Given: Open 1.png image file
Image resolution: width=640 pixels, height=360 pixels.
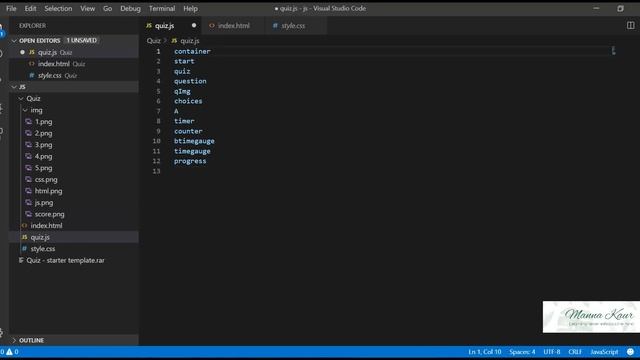Looking at the screenshot, I should tap(43, 122).
